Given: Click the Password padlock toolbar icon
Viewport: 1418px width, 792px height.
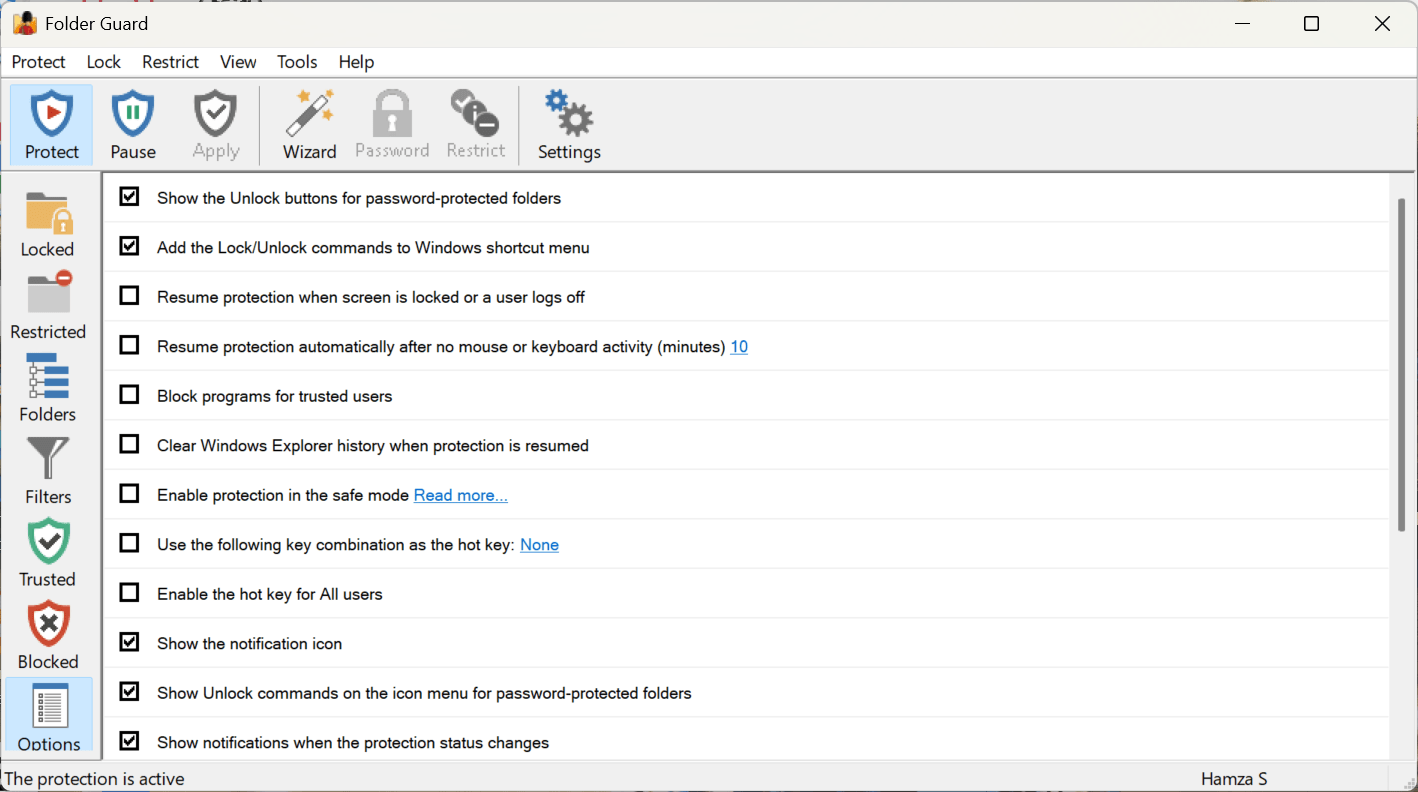Looking at the screenshot, I should pyautogui.click(x=392, y=125).
